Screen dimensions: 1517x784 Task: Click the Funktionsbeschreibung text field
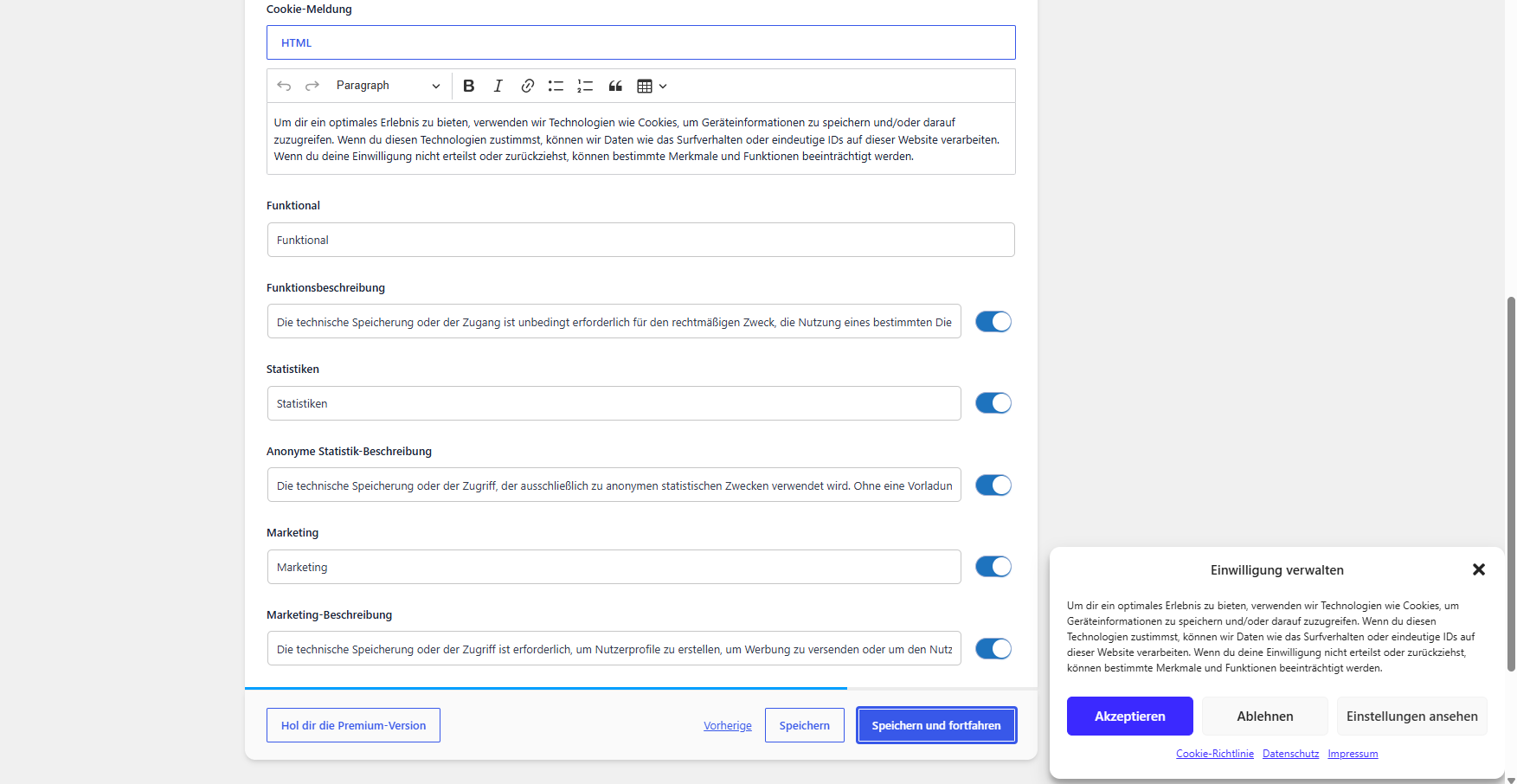click(614, 321)
